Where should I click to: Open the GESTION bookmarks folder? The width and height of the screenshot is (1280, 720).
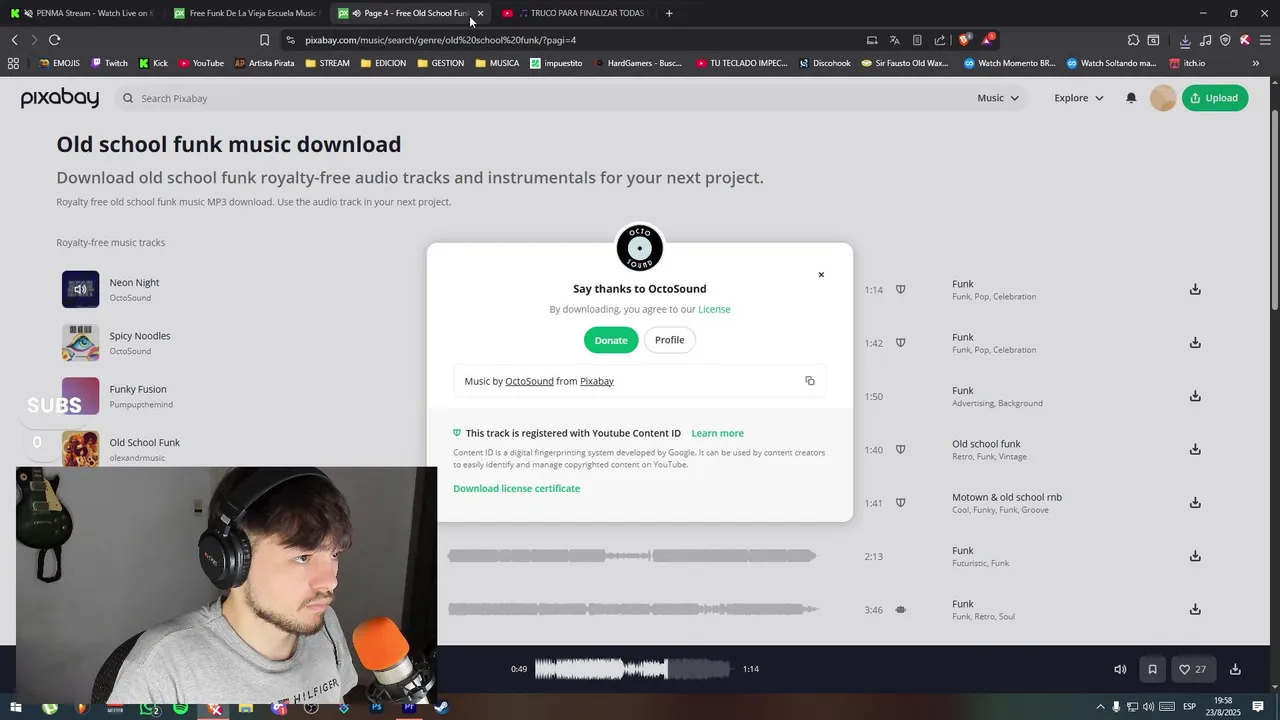click(440, 63)
